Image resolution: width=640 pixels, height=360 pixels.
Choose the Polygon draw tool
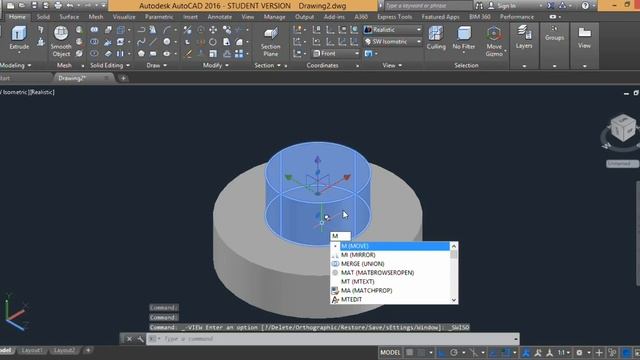tap(141, 53)
